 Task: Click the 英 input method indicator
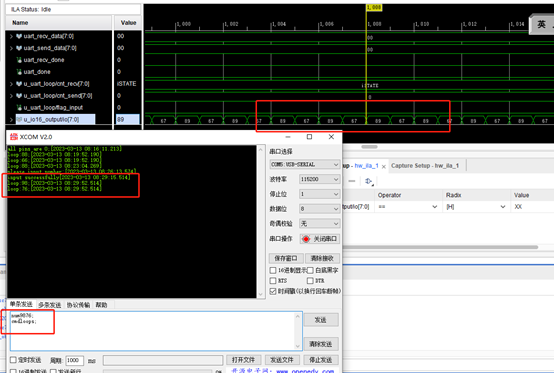tap(541, 24)
